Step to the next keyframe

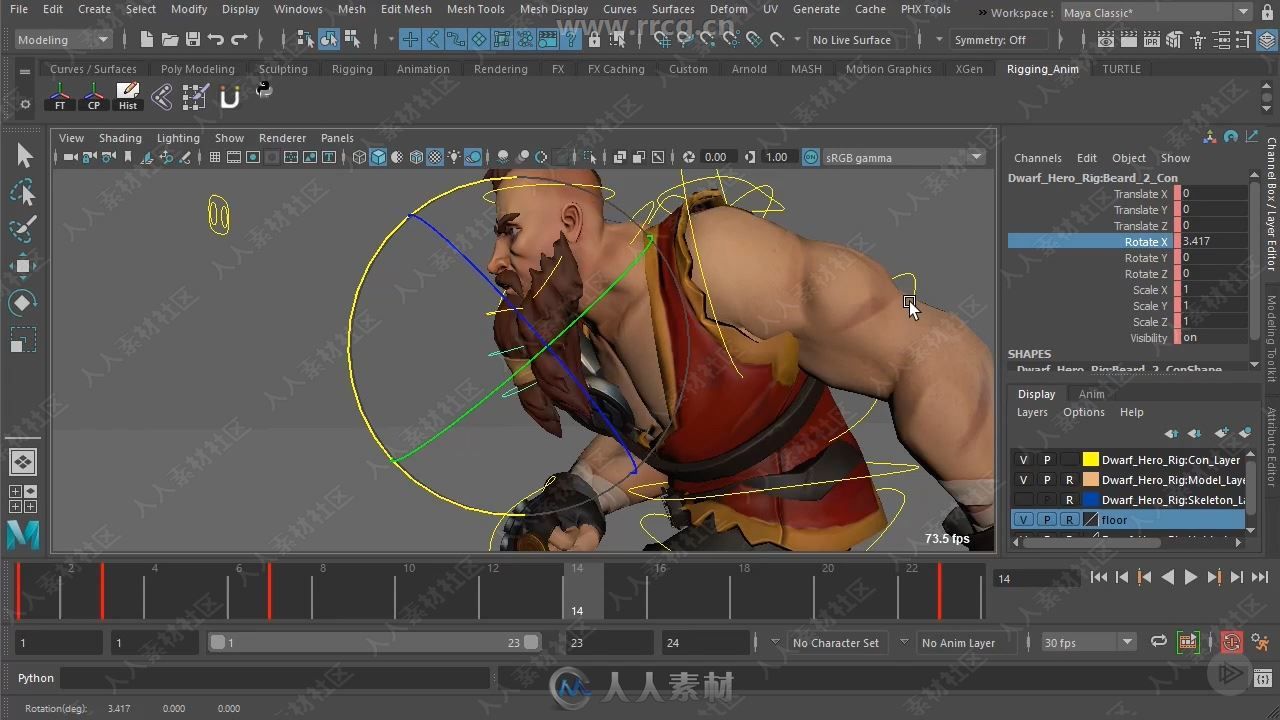pyautogui.click(x=1213, y=577)
